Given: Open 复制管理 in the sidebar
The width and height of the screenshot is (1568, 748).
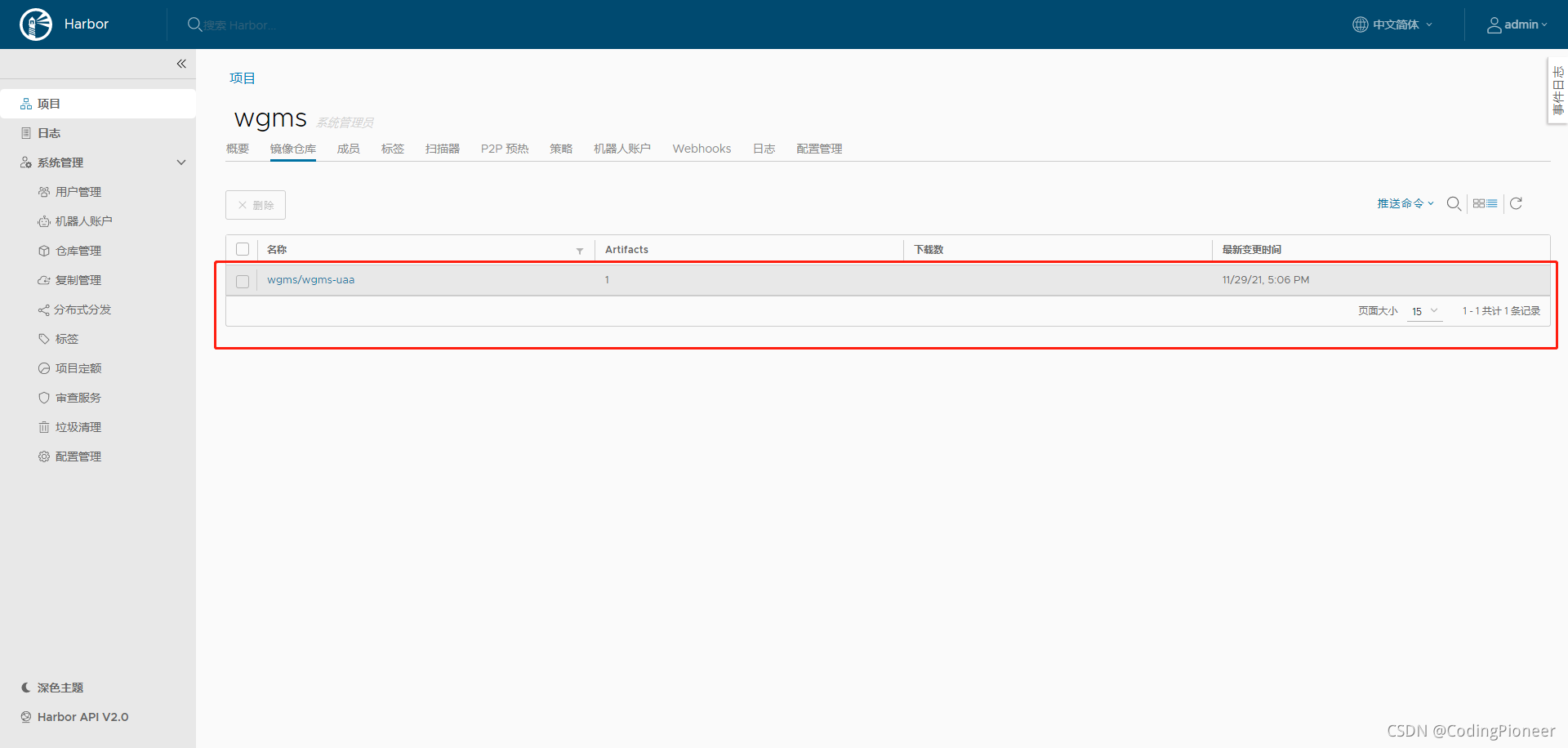Looking at the screenshot, I should point(78,280).
